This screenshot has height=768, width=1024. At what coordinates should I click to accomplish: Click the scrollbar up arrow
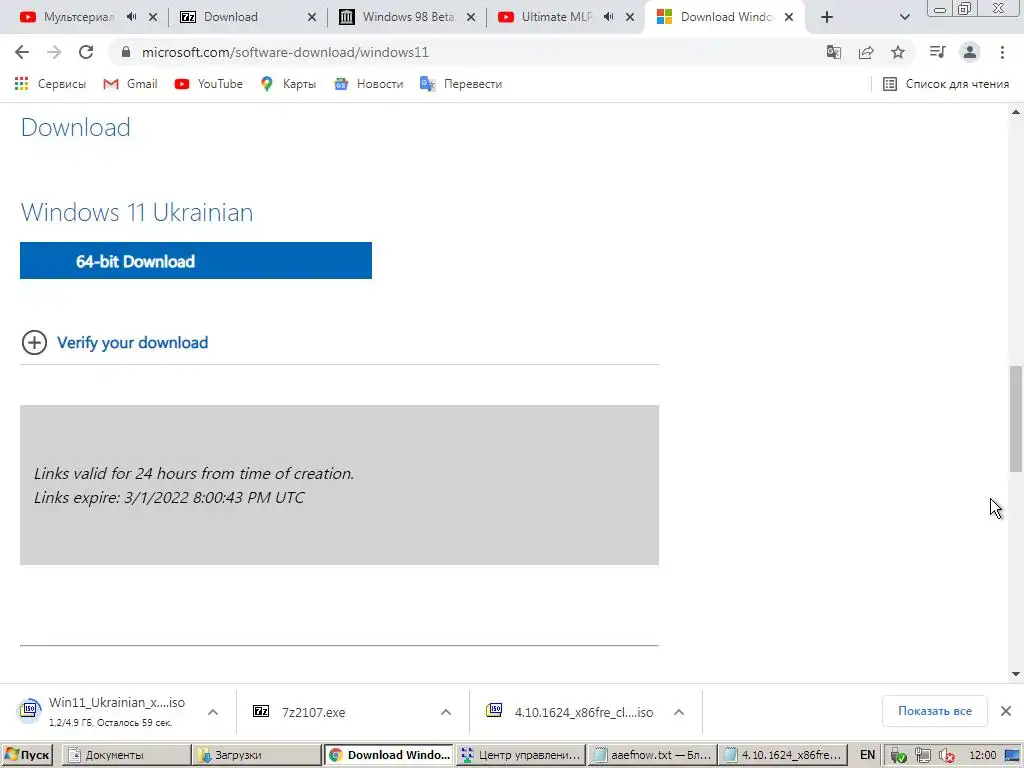pos(1016,112)
